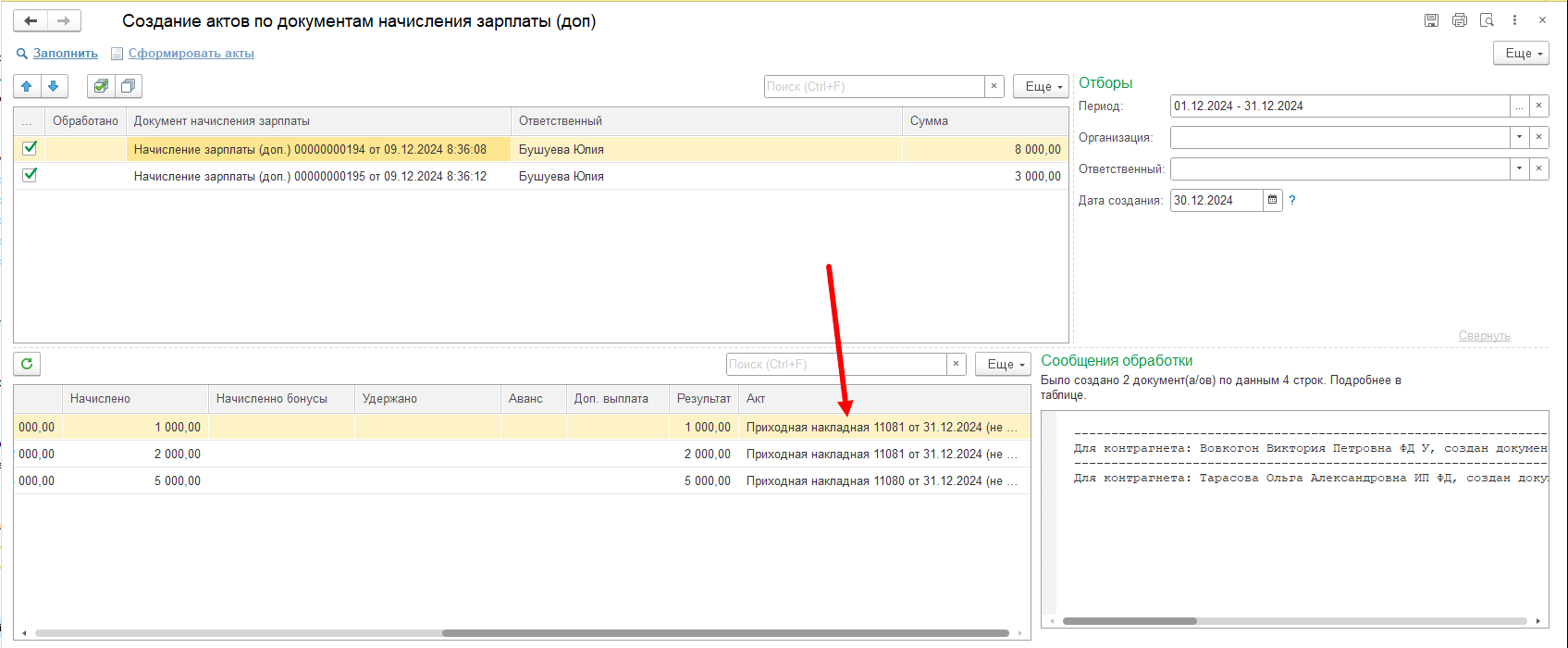The image size is (1568, 648).
Task: Clear the upper table search field
Action: click(994, 86)
